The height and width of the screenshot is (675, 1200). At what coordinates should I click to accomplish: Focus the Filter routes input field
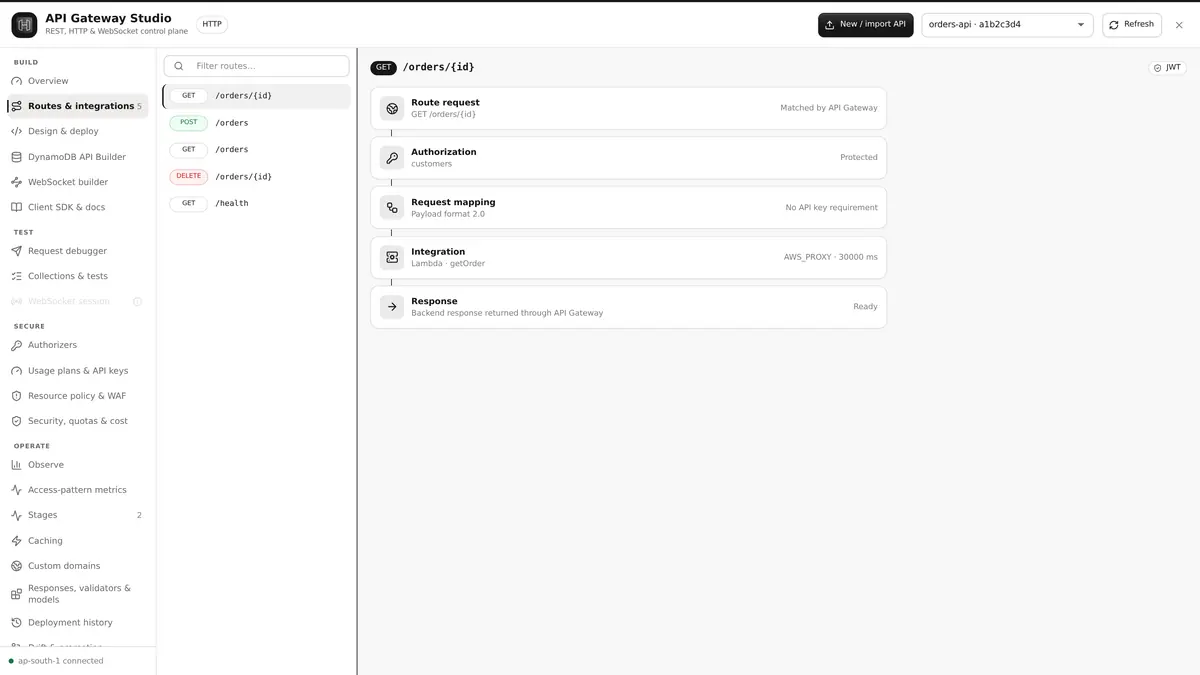pyautogui.click(x=257, y=66)
